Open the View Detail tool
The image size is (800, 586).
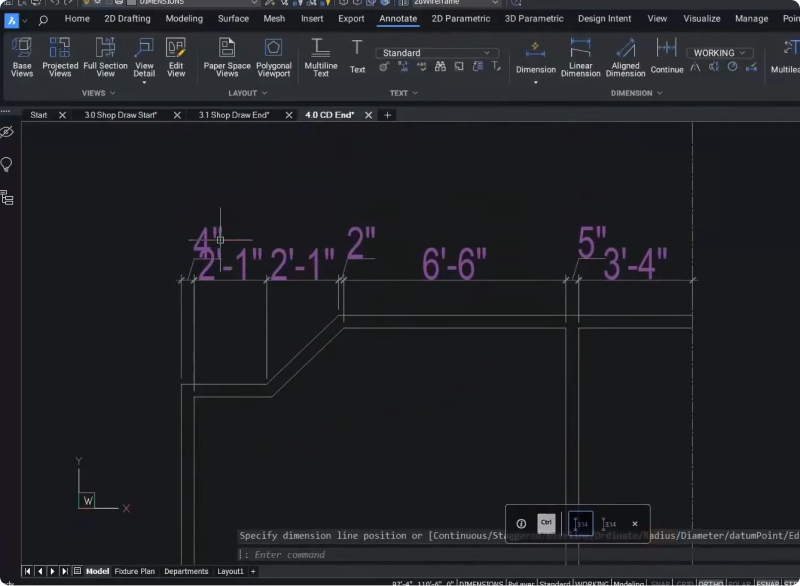[144, 57]
